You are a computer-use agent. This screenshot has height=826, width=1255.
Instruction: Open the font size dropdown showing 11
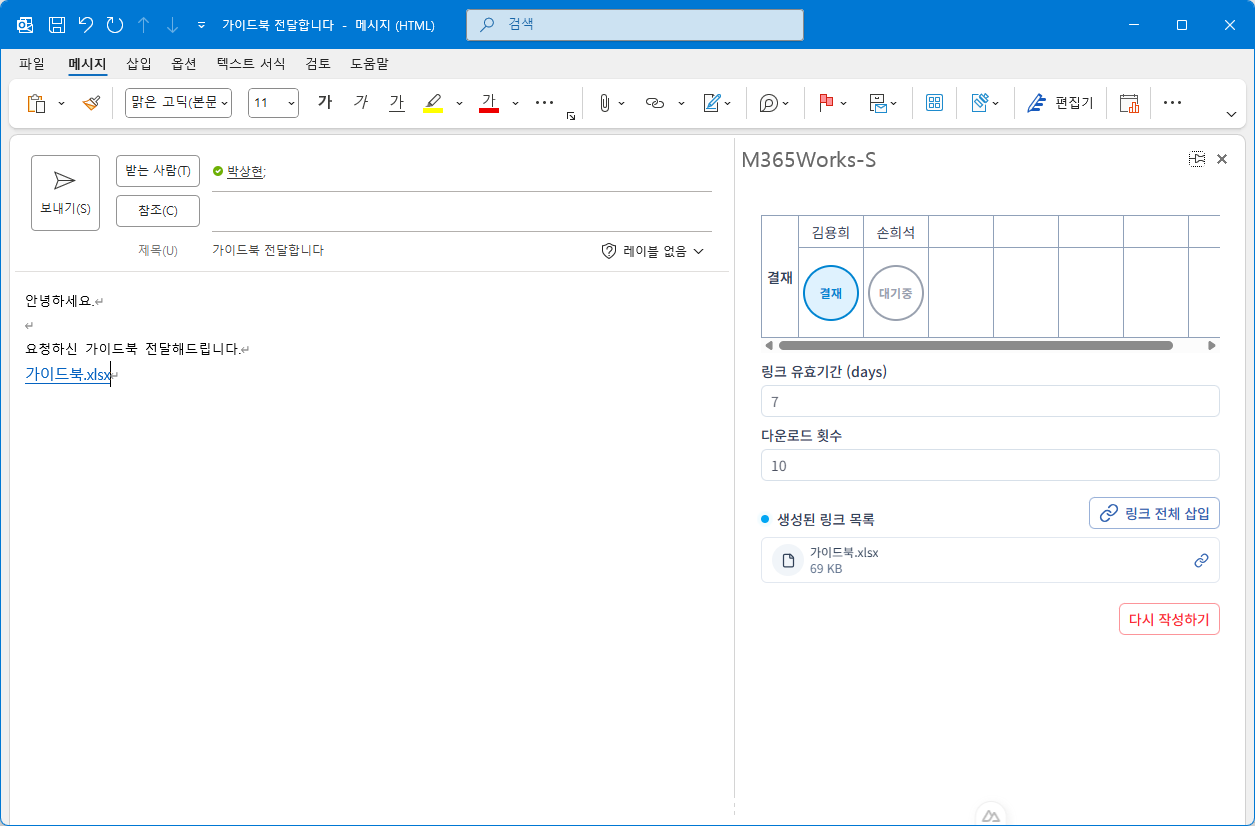(273, 103)
